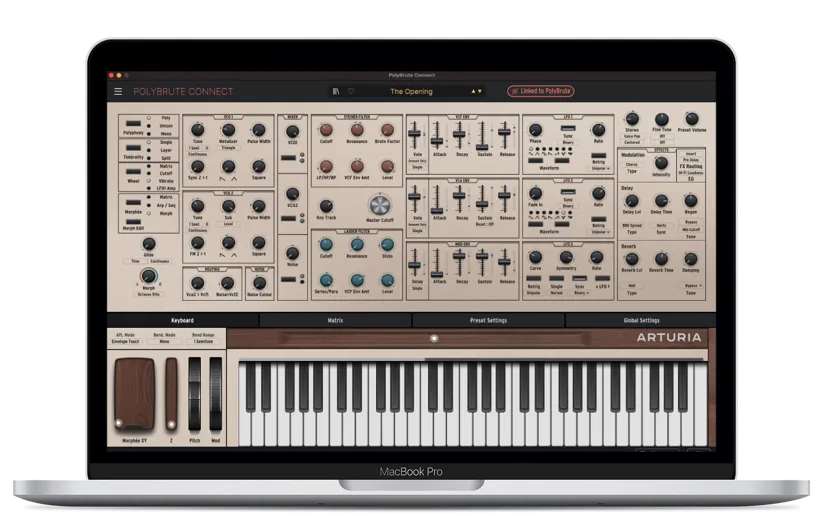Toggle the LFO 3 x LFO 1 button

click(603, 278)
